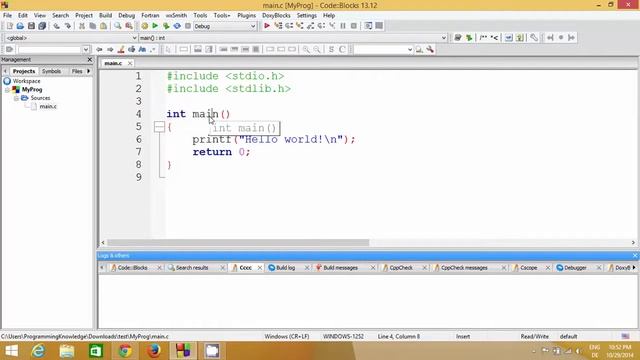Show more Management tabs right arrow
This screenshot has width=640, height=360.
[89, 71]
